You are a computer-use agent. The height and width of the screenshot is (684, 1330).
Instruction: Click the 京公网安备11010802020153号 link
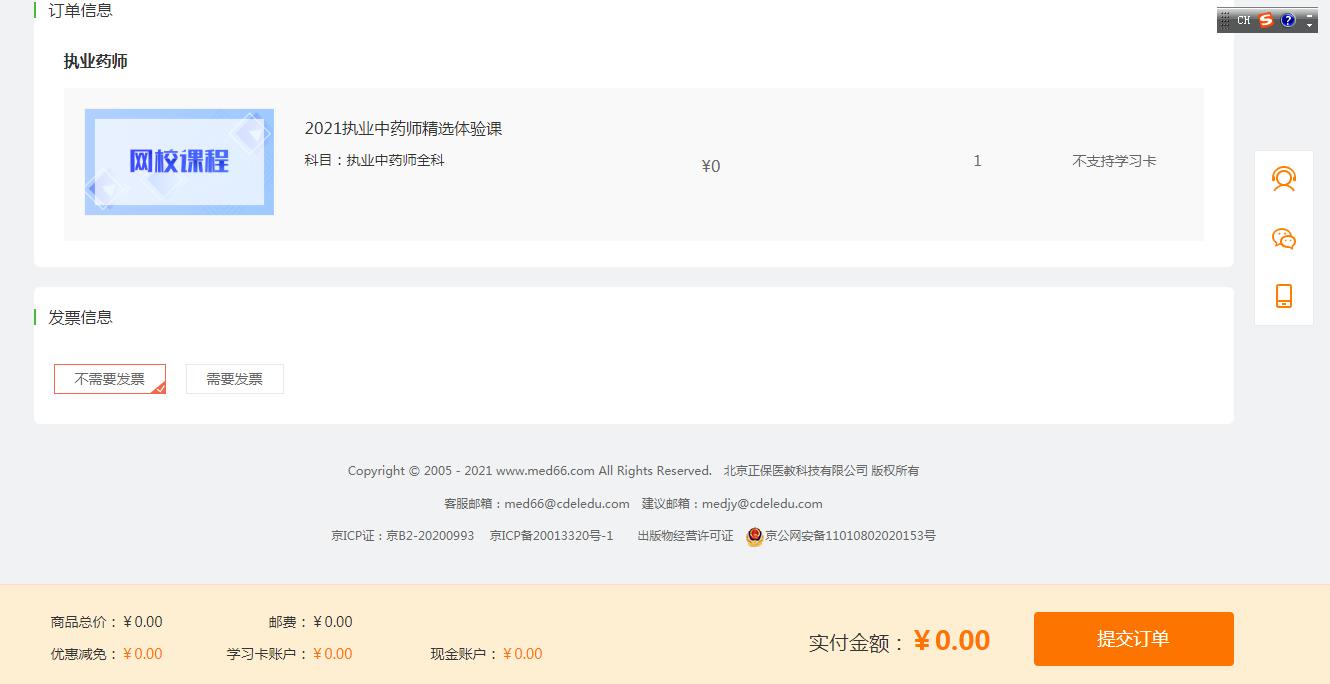pos(850,536)
